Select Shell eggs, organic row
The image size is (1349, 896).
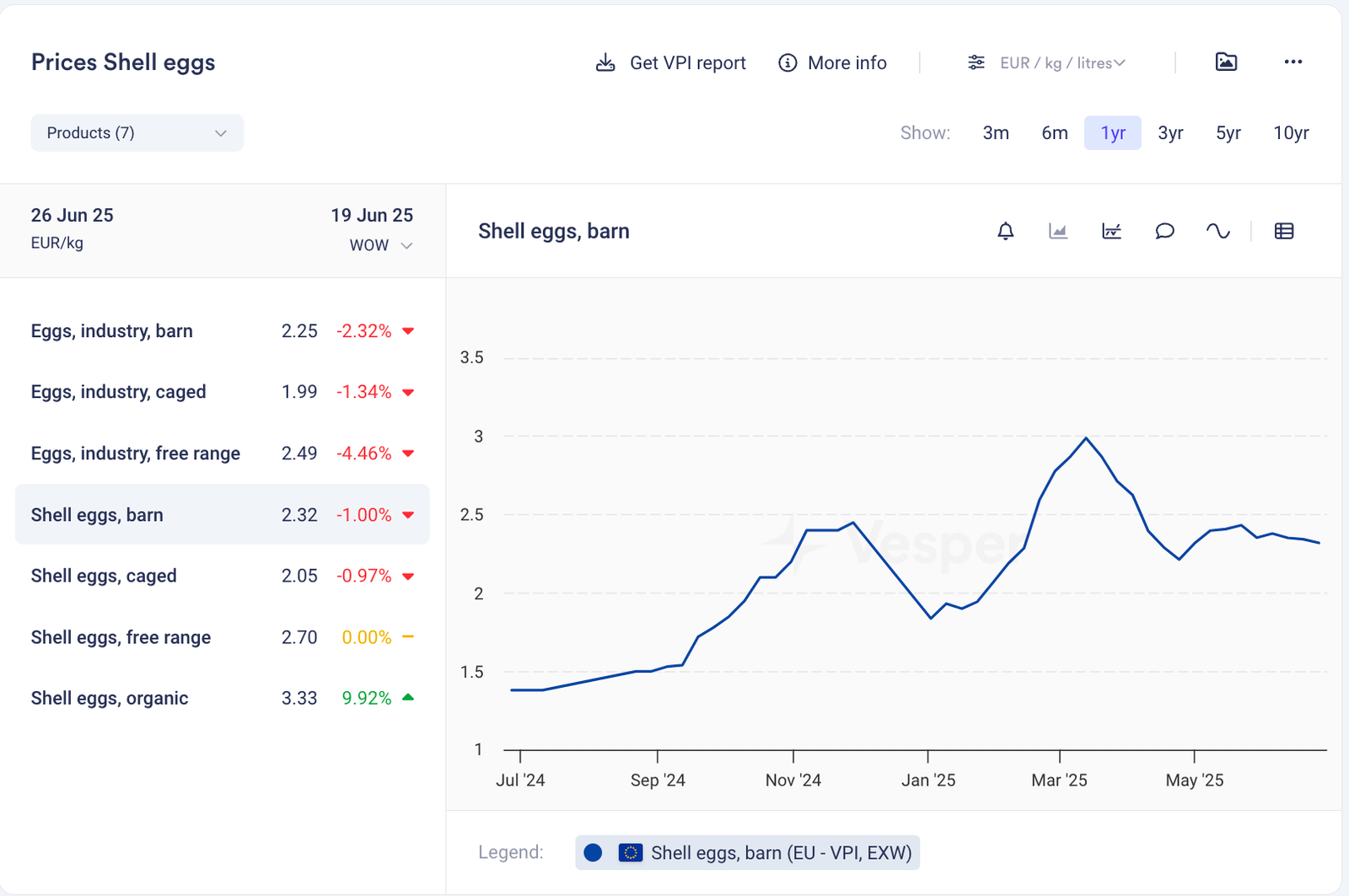coord(110,698)
